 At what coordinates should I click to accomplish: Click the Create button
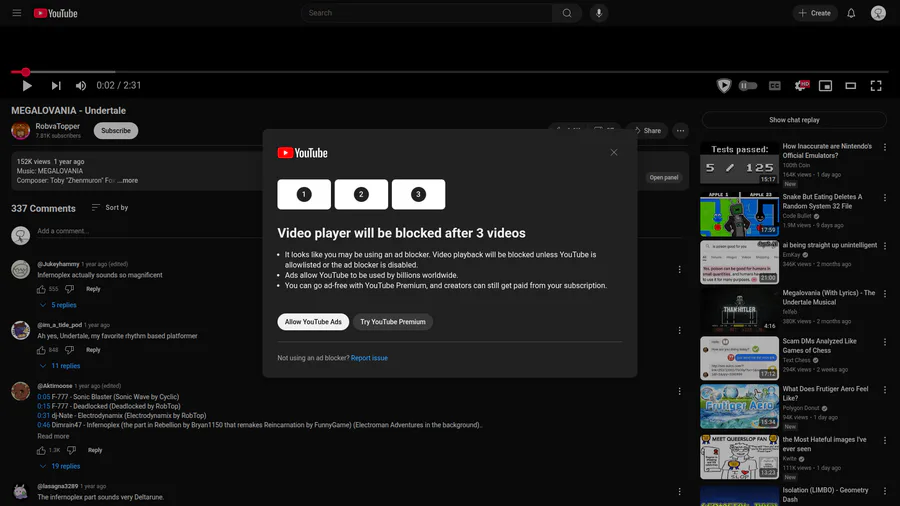click(814, 13)
